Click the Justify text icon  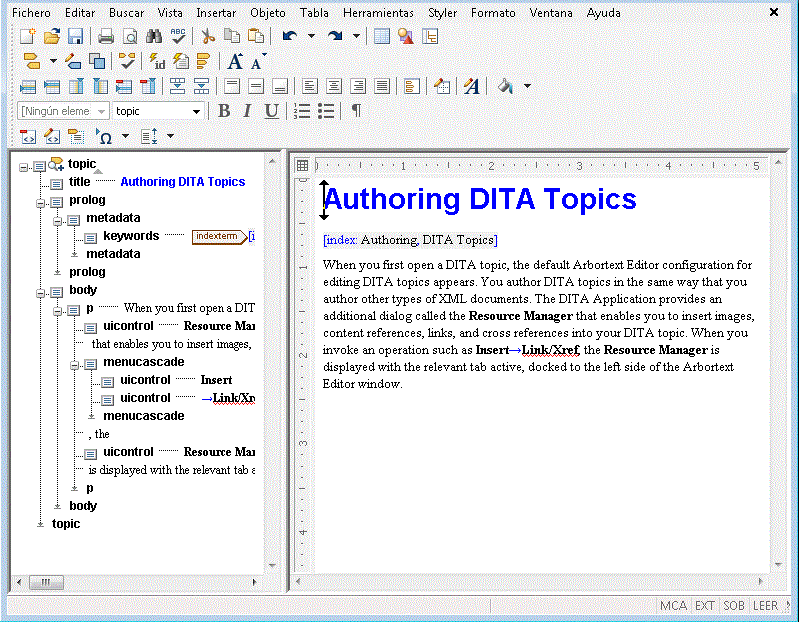382,86
